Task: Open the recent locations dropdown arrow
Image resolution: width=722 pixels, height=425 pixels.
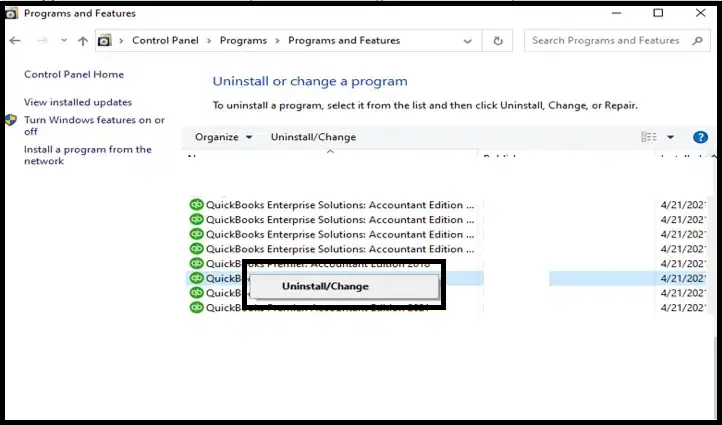Action: [x=64, y=41]
